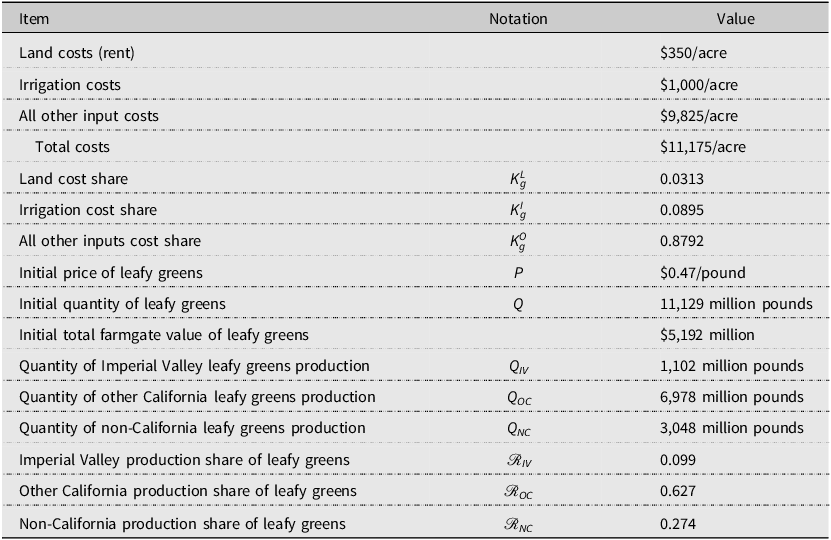Click the Item column header

(34, 19)
